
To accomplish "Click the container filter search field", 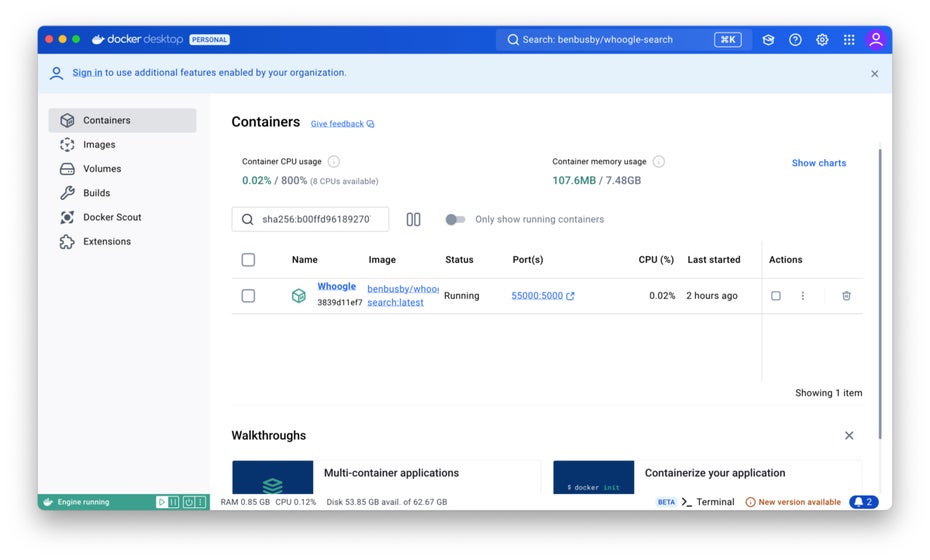I will [310, 219].
